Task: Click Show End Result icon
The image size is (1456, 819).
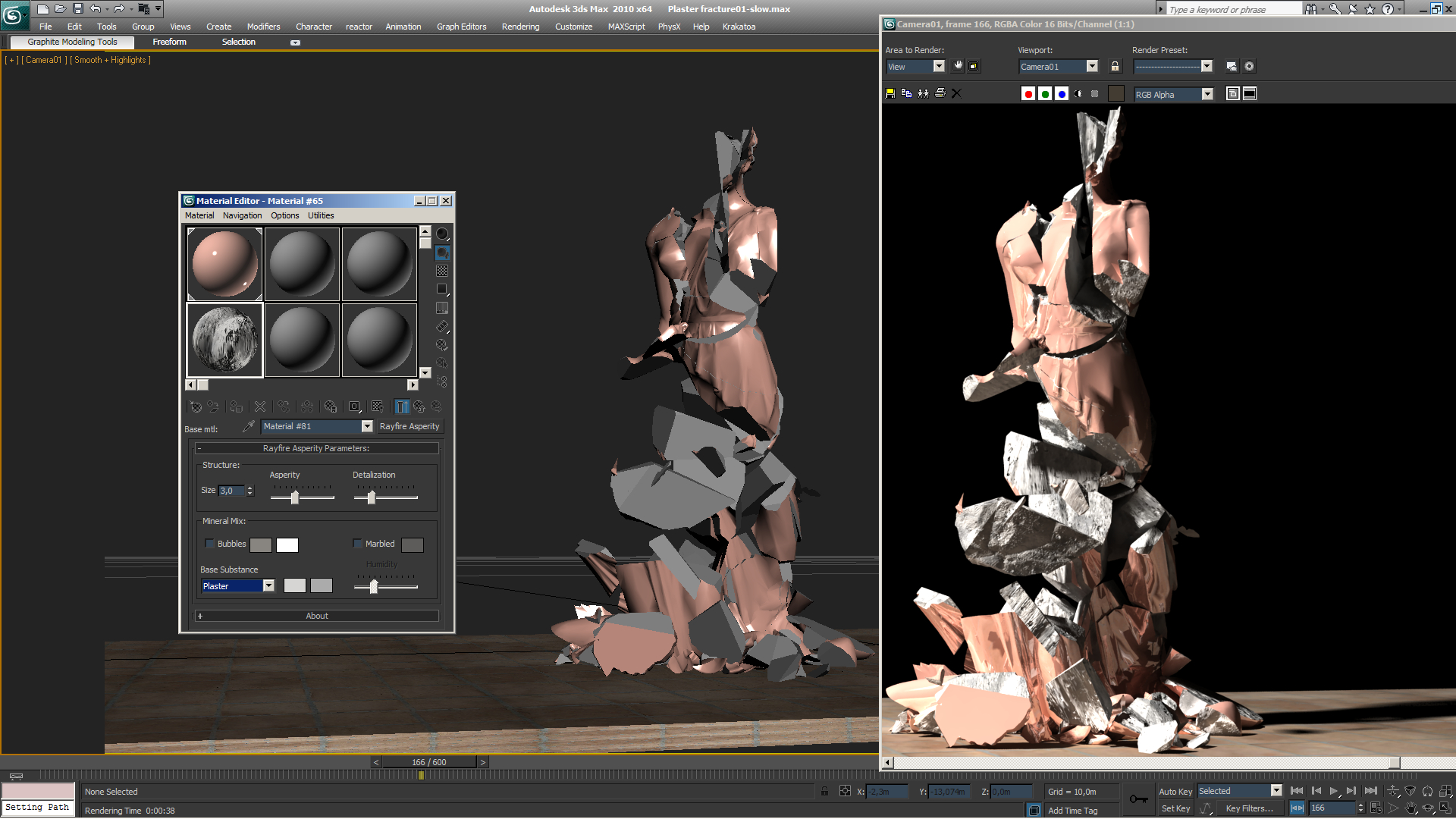Action: 402,407
